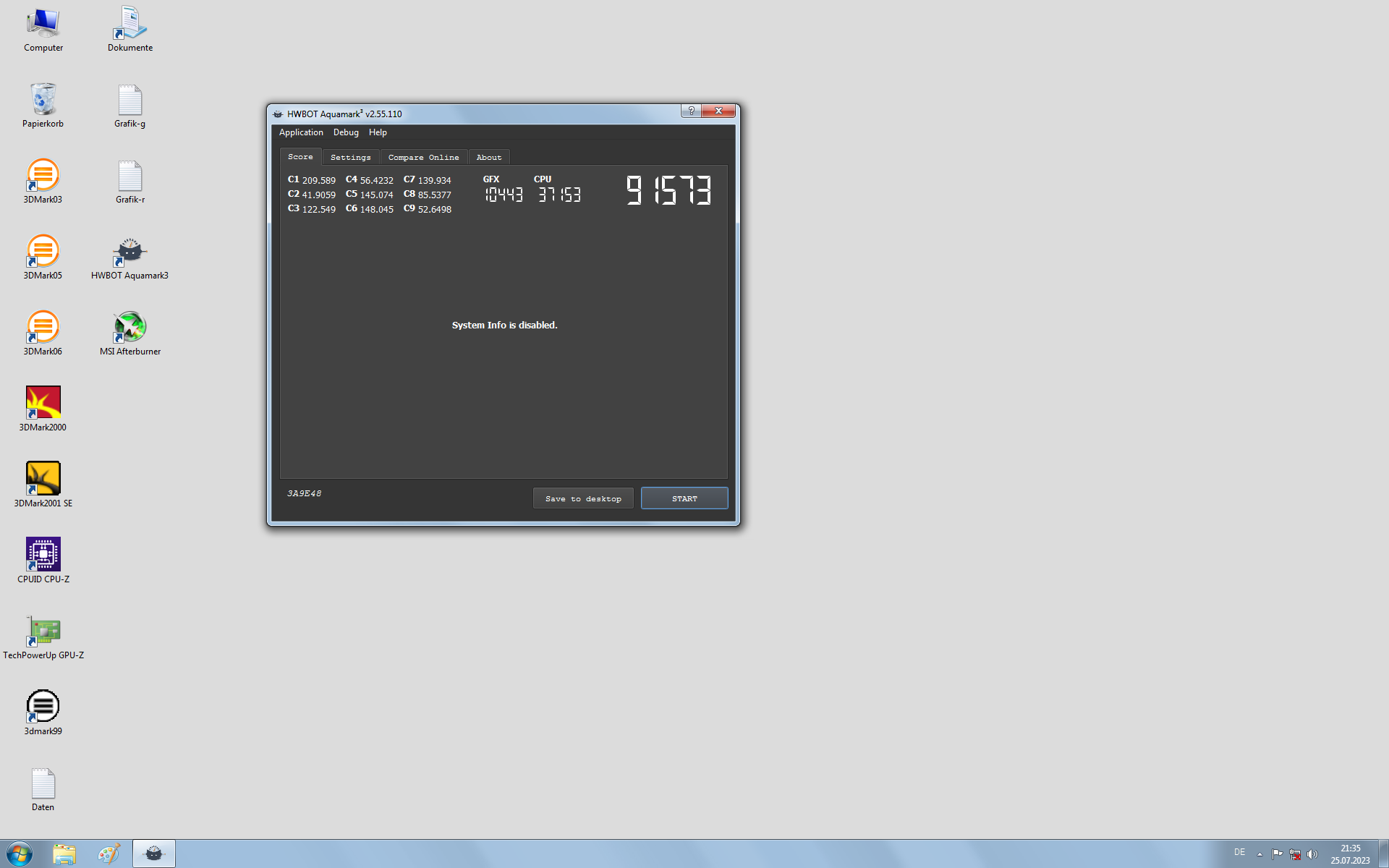Click the CPU score 37153
Image resolution: width=1389 pixels, height=868 pixels.
coord(559,195)
